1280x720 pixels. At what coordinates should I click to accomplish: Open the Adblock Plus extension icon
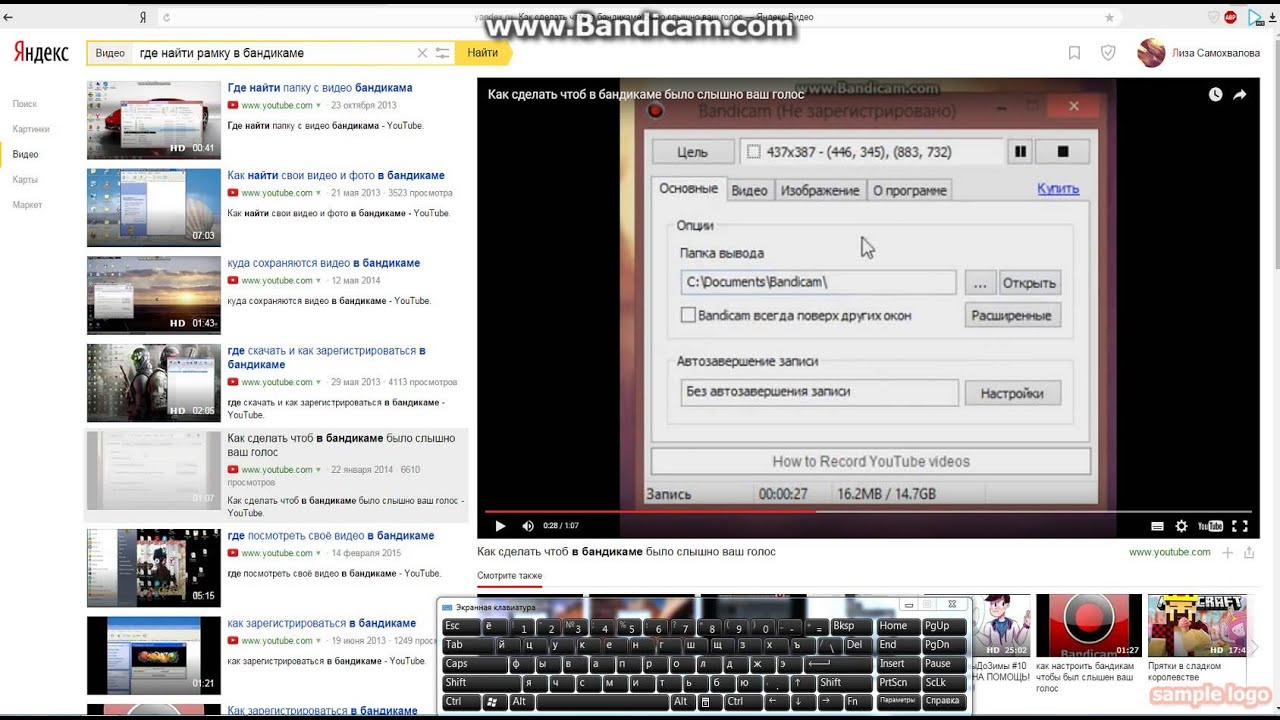tap(1230, 17)
